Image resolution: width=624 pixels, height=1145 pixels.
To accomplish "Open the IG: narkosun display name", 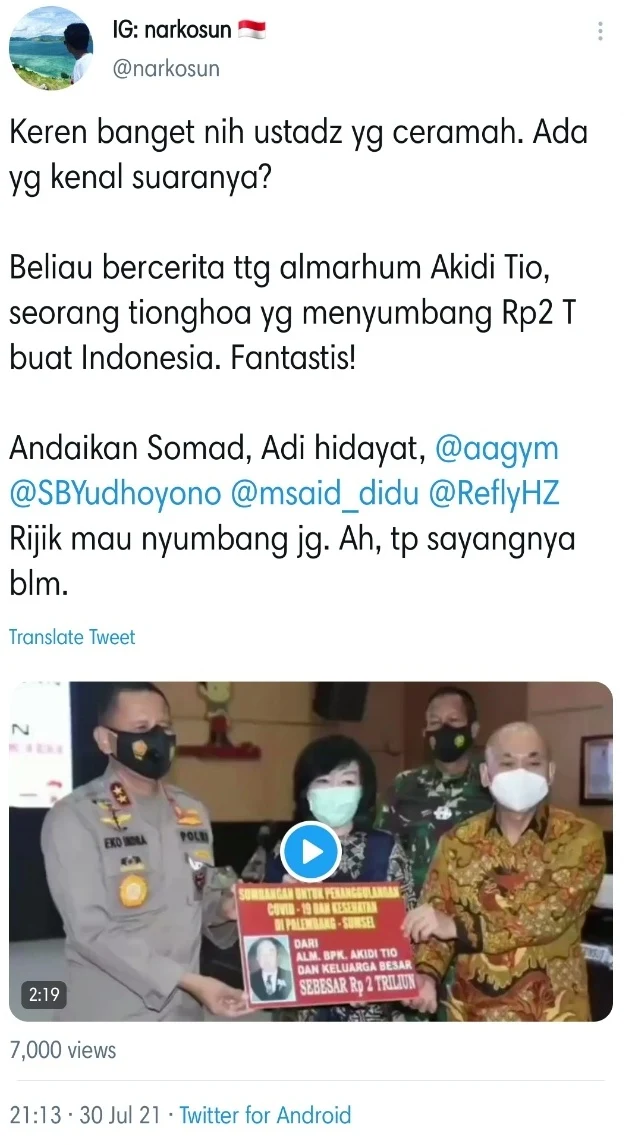I will pyautogui.click(x=172, y=30).
